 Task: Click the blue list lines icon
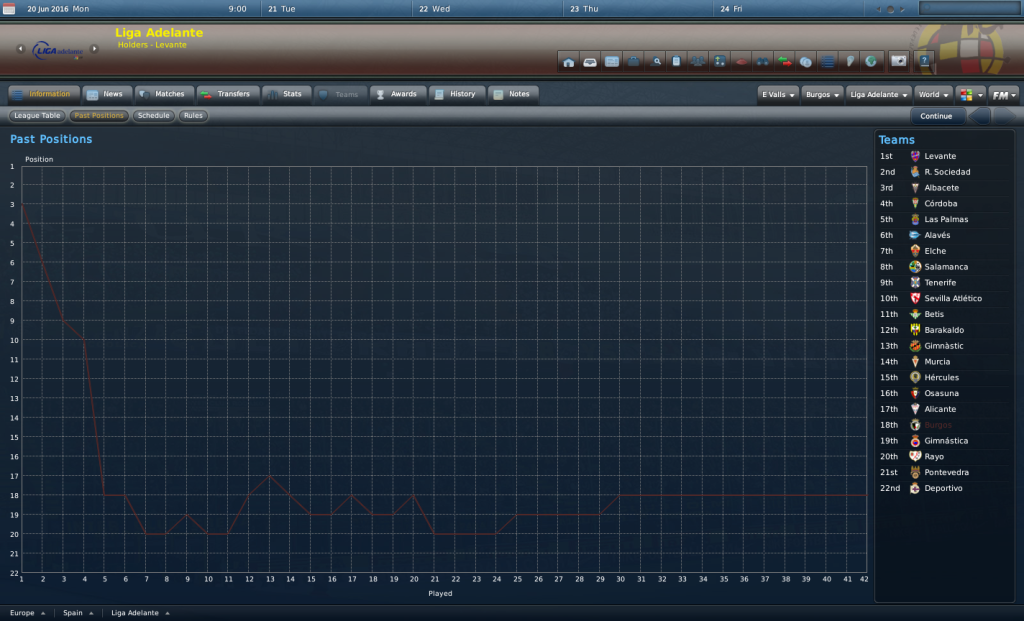point(827,61)
